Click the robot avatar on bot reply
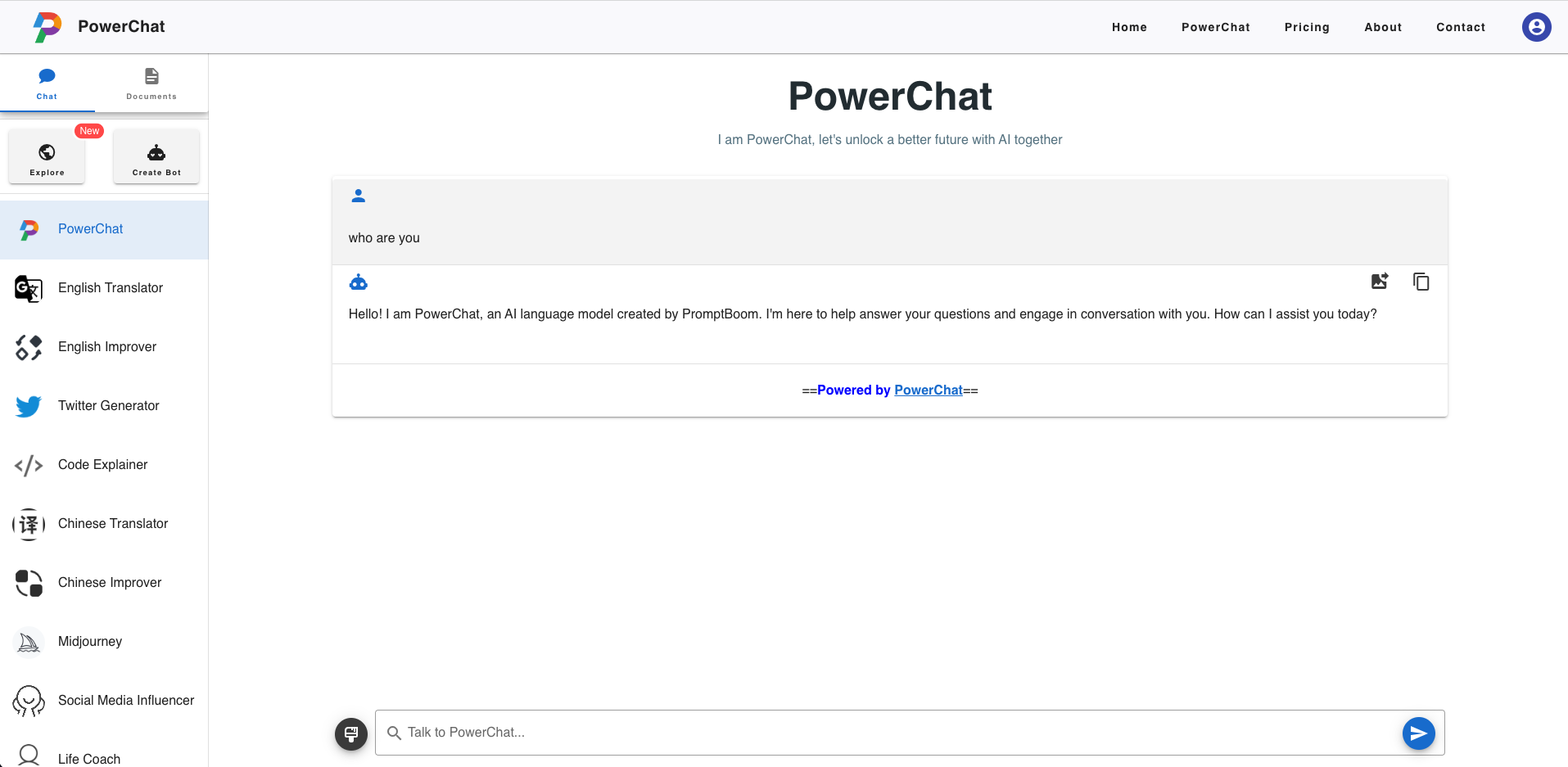This screenshot has height=767, width=1568. click(359, 282)
